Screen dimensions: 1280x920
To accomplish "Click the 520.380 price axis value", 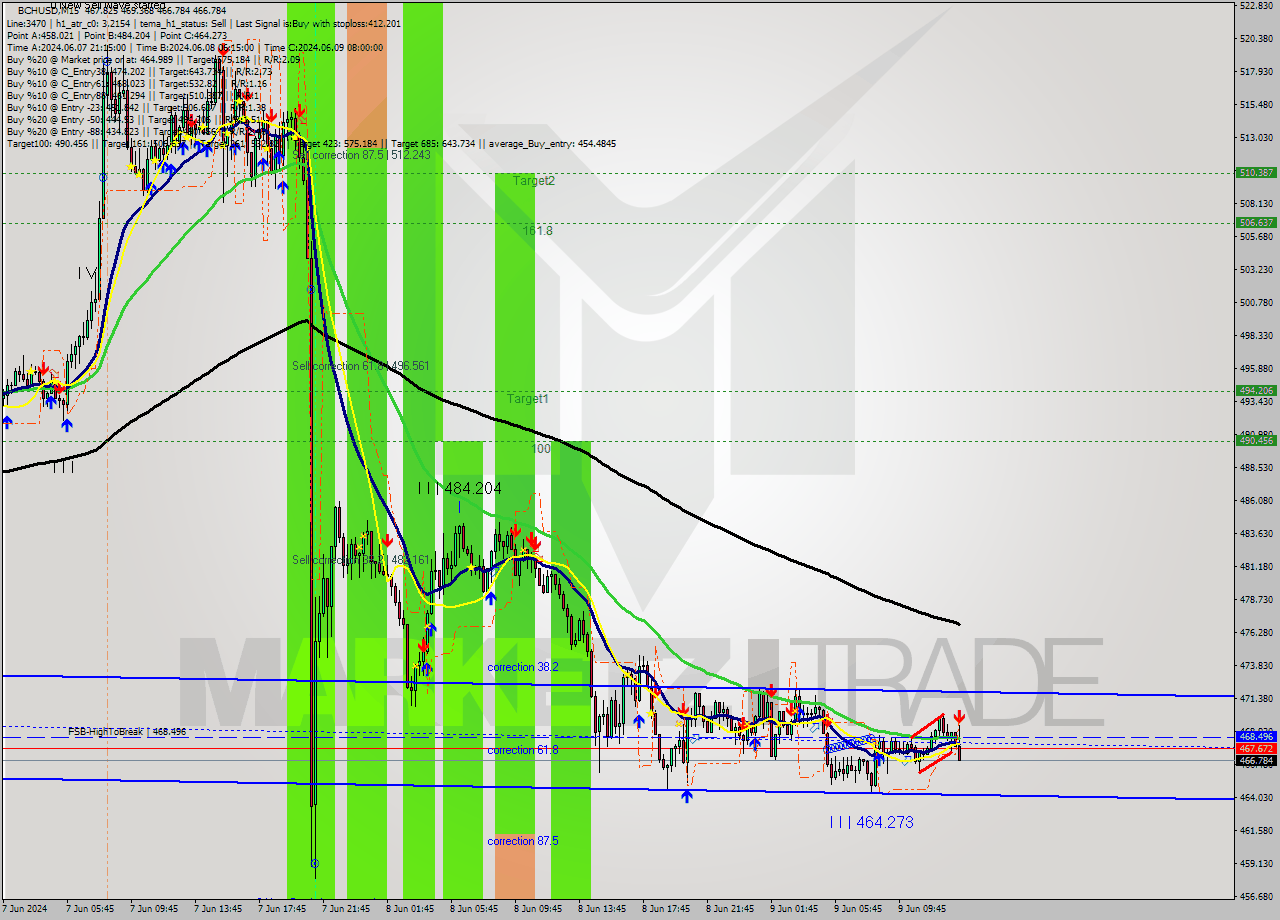I will pos(1255,38).
